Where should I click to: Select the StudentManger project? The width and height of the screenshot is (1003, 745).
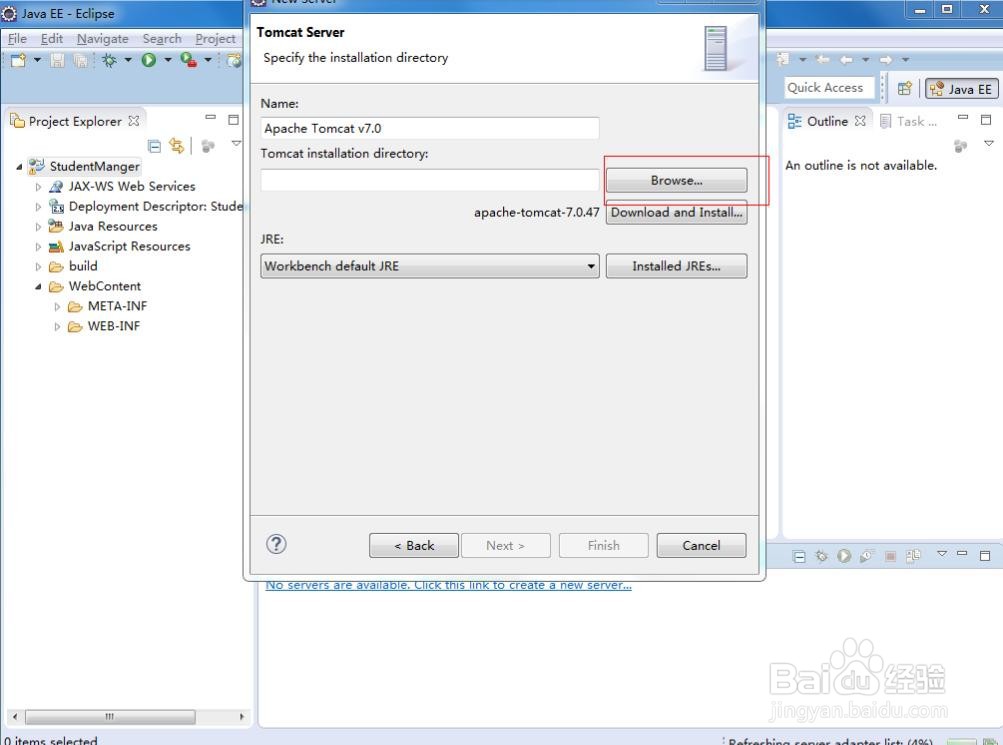[95, 166]
